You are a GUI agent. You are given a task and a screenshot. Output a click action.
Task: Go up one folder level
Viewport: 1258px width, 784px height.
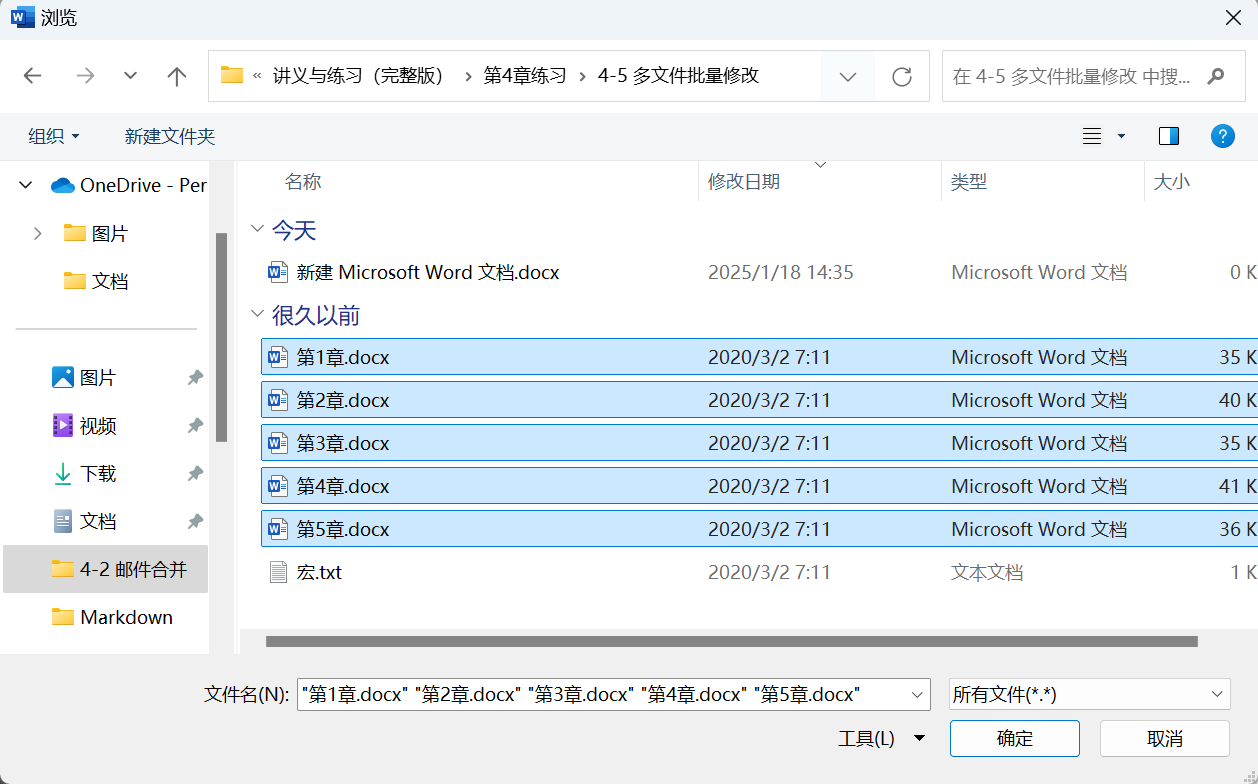tap(177, 76)
